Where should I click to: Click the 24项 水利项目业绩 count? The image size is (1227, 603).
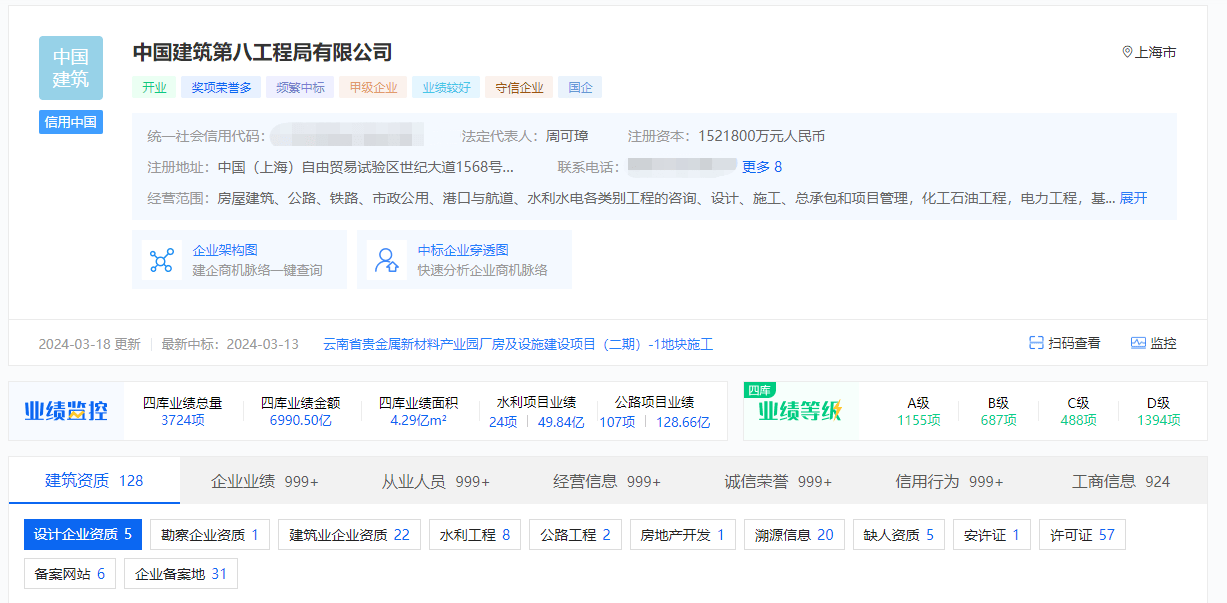[x=503, y=422]
